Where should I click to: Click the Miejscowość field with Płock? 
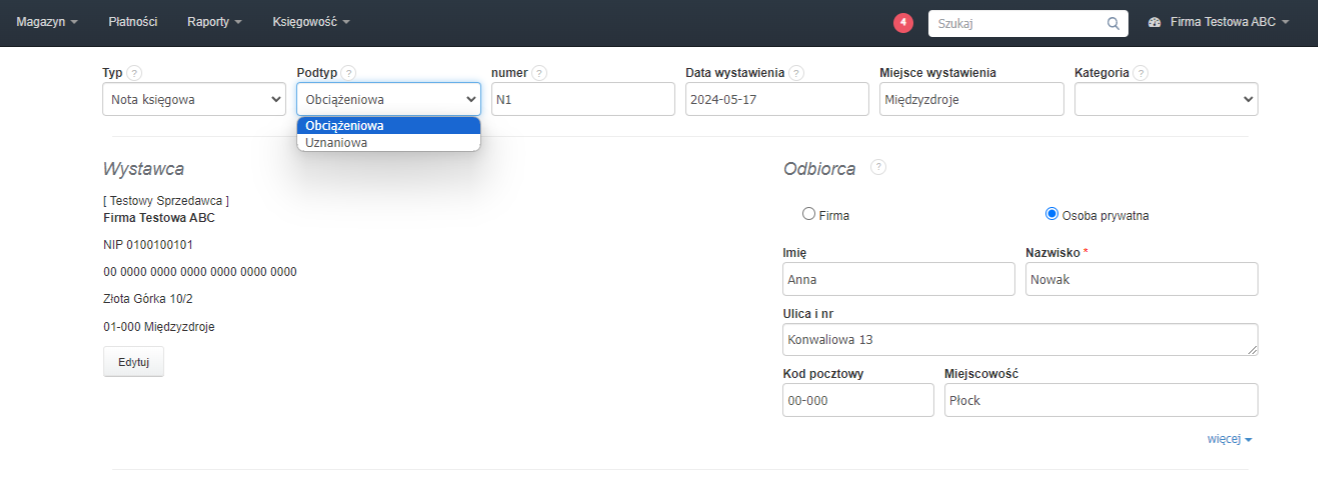[1101, 400]
